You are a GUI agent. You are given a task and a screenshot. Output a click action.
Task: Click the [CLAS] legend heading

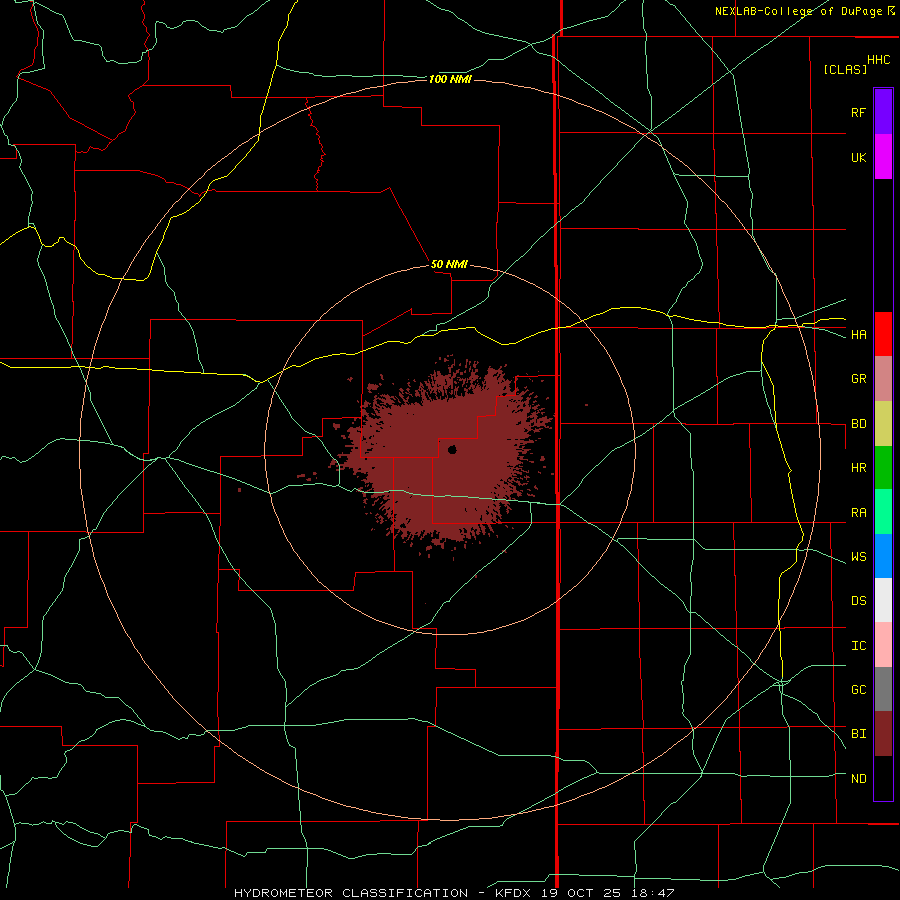pos(845,69)
